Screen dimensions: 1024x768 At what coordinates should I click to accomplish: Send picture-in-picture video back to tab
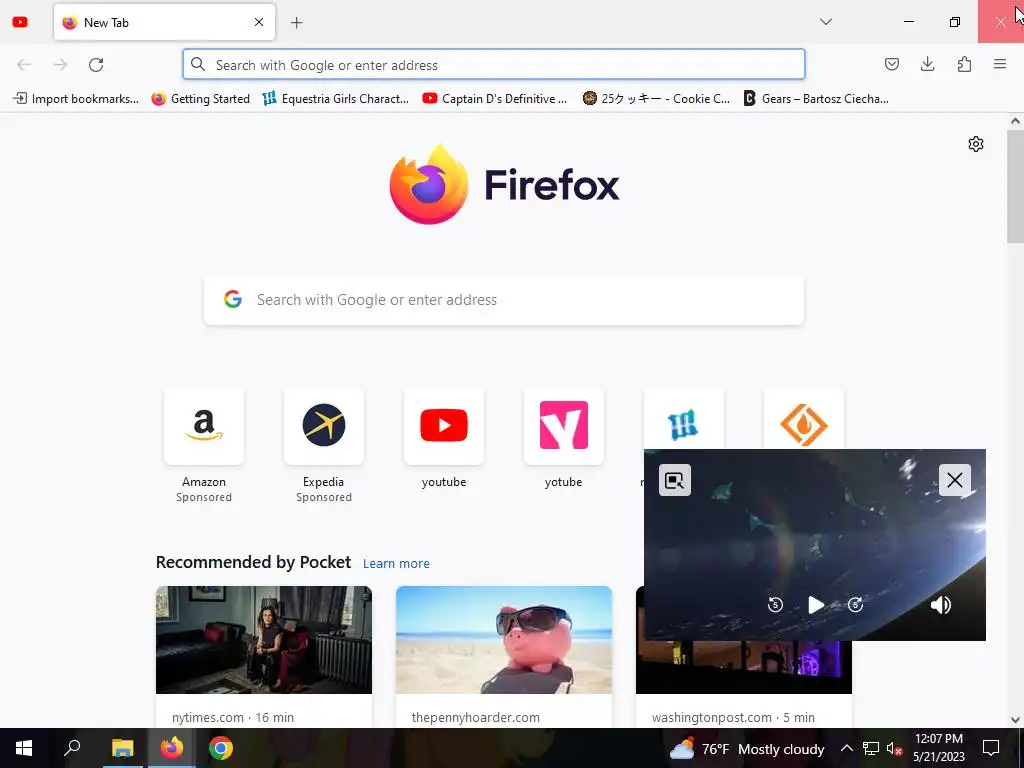click(x=675, y=480)
